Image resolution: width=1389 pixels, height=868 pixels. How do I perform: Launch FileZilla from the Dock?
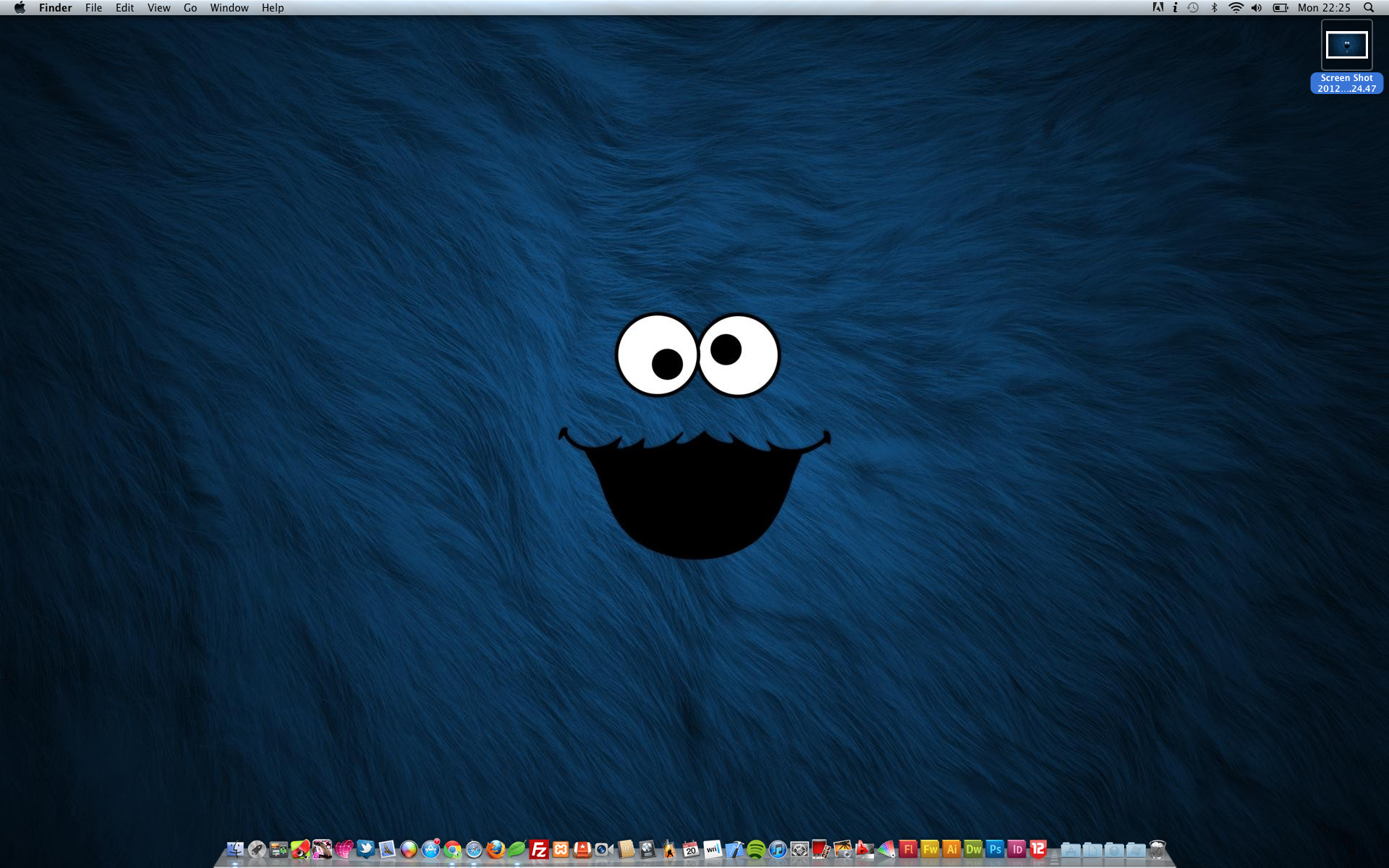539,849
